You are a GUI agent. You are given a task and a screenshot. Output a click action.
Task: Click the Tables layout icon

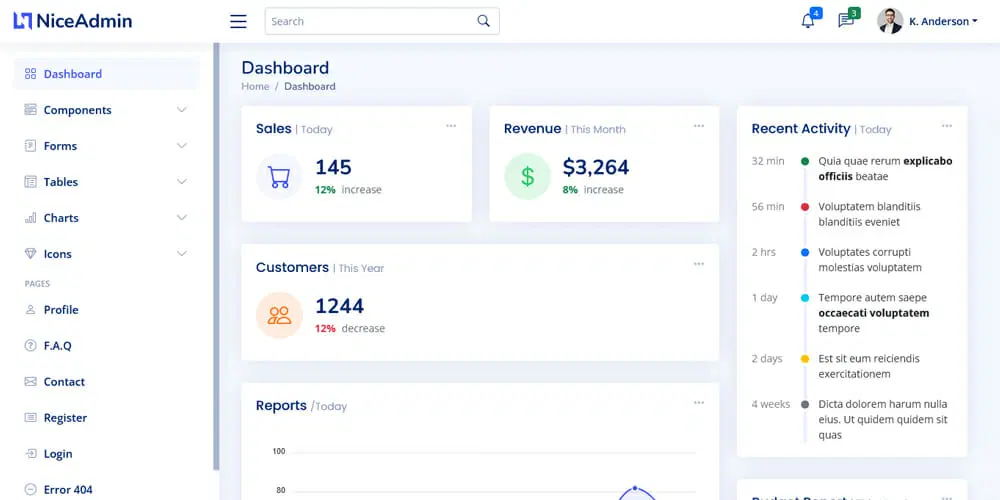(30, 182)
